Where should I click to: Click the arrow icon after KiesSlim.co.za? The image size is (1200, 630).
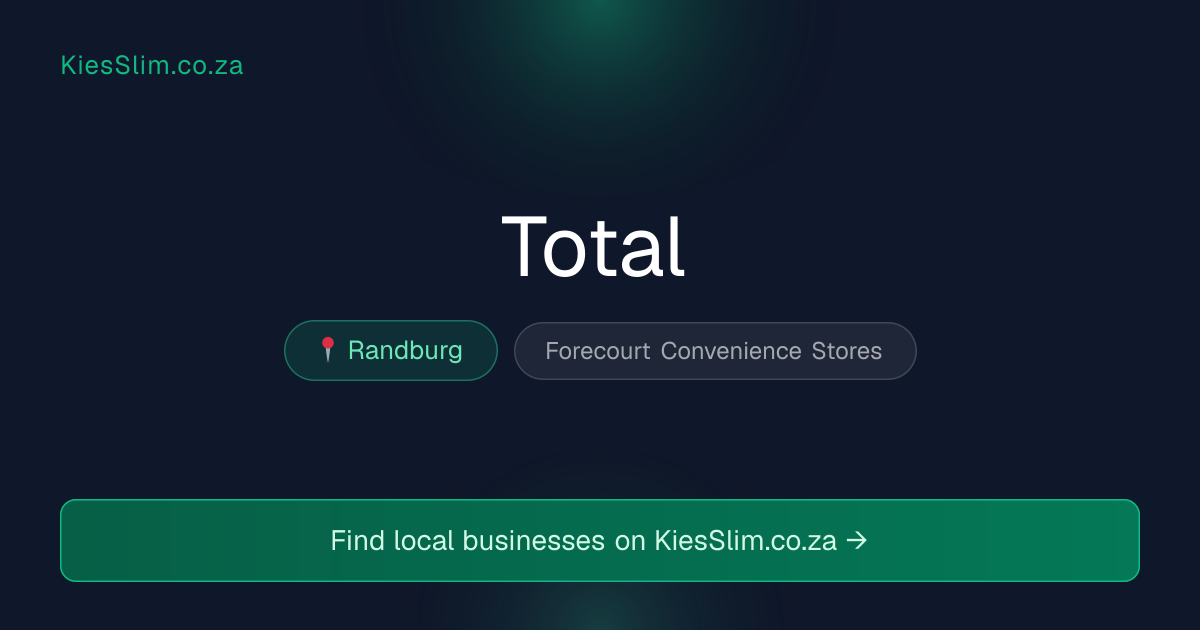click(x=856, y=540)
